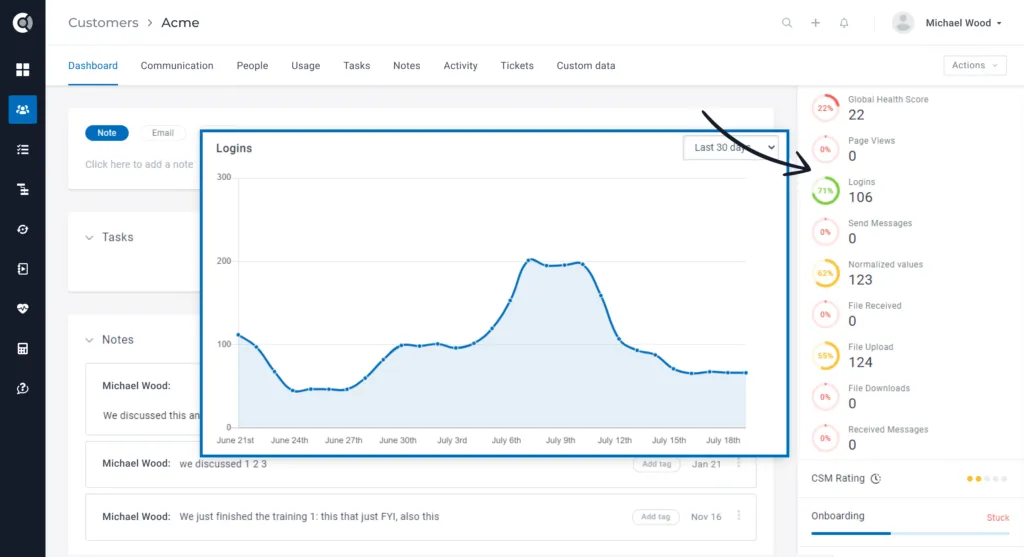Click the Acme breadcrumb title
The height and width of the screenshot is (557, 1024).
(180, 23)
